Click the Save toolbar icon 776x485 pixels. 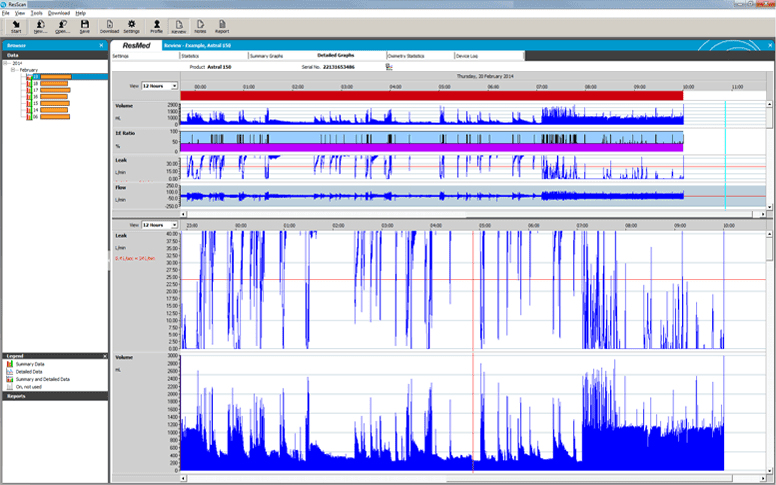(x=85, y=26)
